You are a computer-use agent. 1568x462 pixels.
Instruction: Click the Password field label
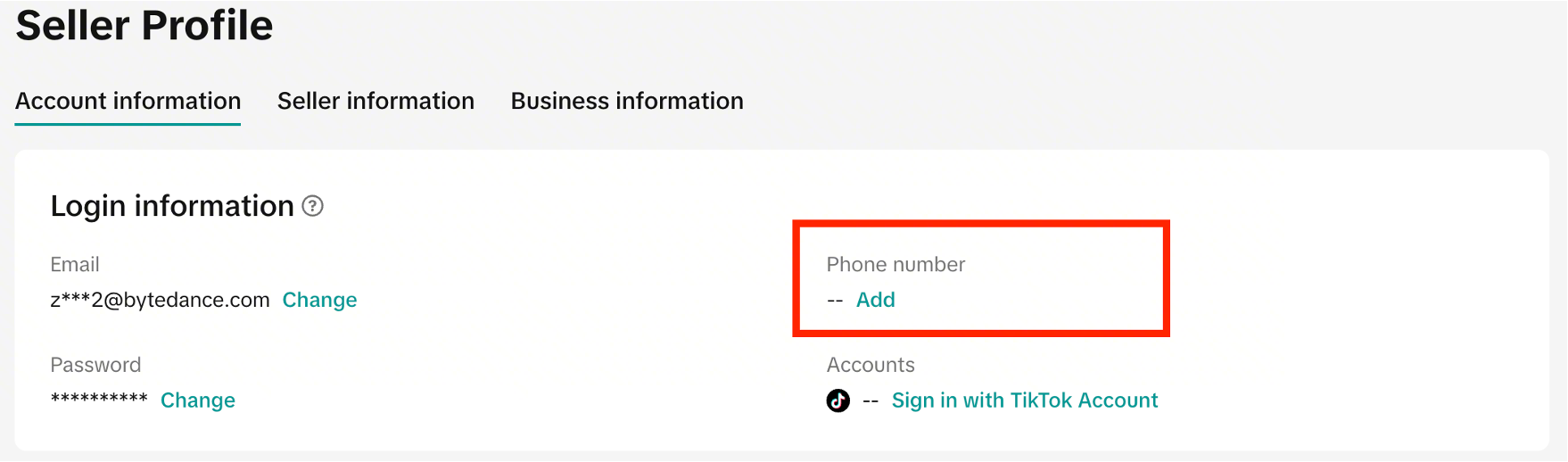[x=95, y=365]
